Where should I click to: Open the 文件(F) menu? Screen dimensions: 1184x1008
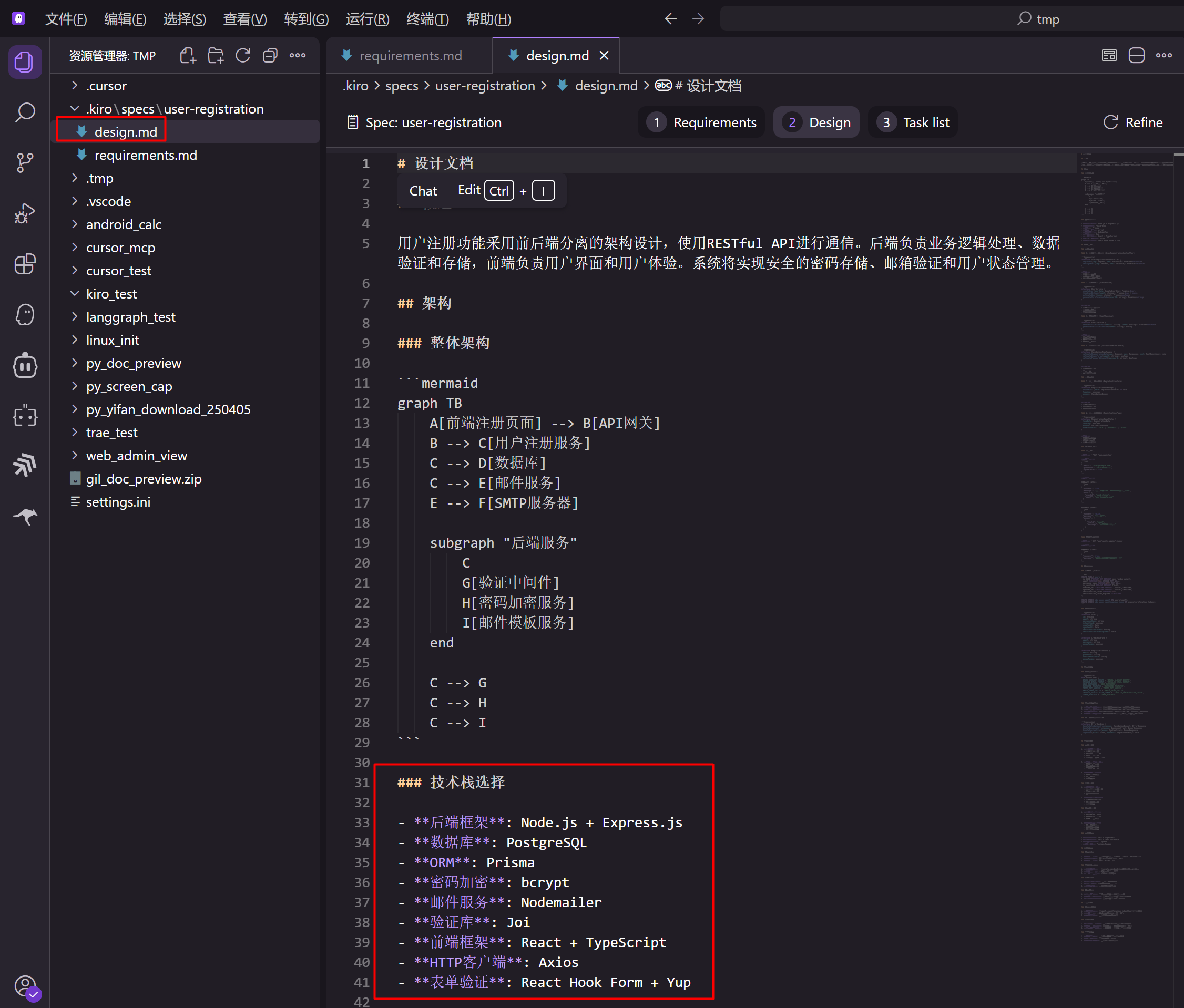point(66,19)
